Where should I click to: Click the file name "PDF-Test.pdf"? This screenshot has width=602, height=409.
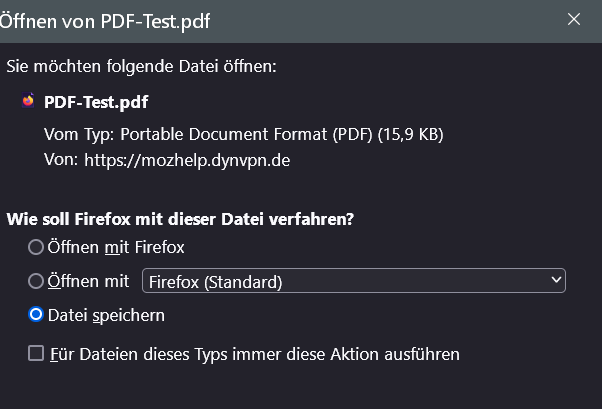click(x=96, y=101)
